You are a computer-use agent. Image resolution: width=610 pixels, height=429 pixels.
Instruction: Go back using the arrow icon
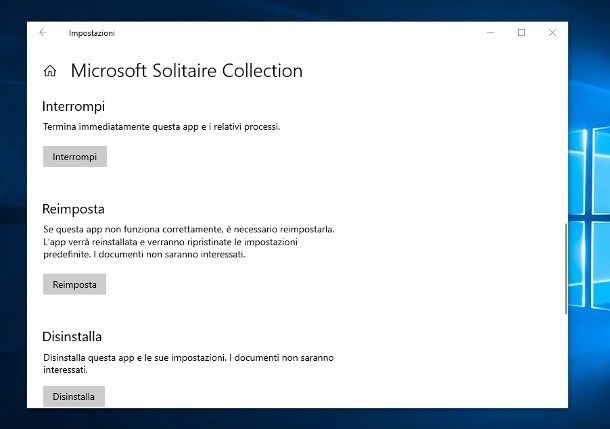43,33
